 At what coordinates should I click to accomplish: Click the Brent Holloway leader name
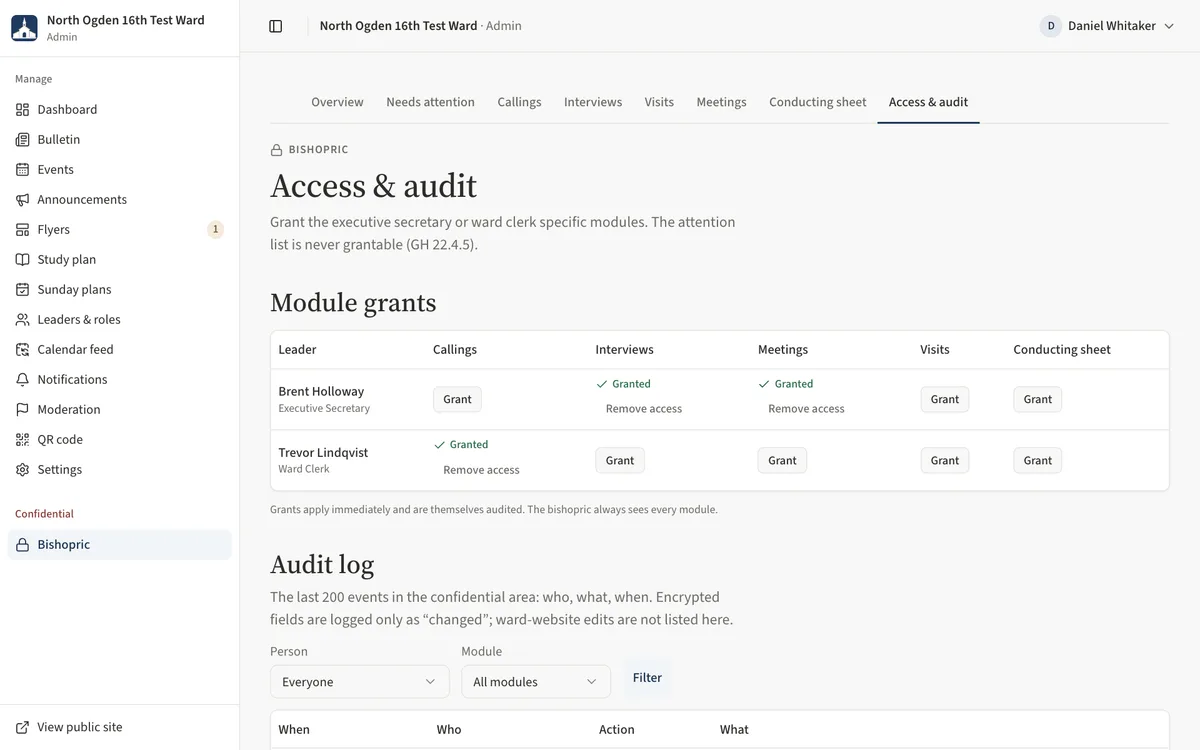(321, 392)
